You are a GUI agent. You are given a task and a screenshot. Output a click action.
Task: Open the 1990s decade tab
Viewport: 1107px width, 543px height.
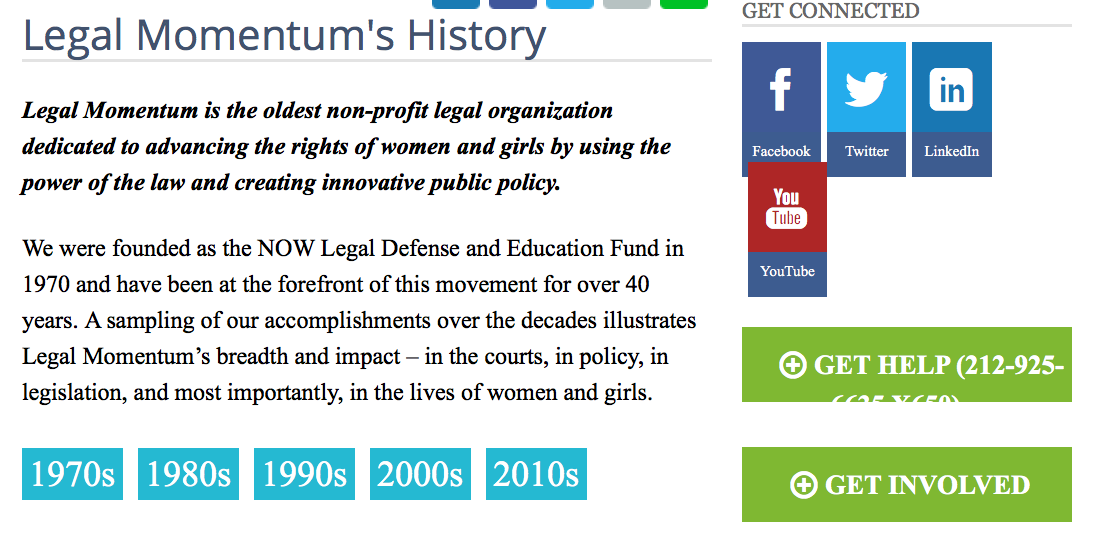[x=304, y=474]
